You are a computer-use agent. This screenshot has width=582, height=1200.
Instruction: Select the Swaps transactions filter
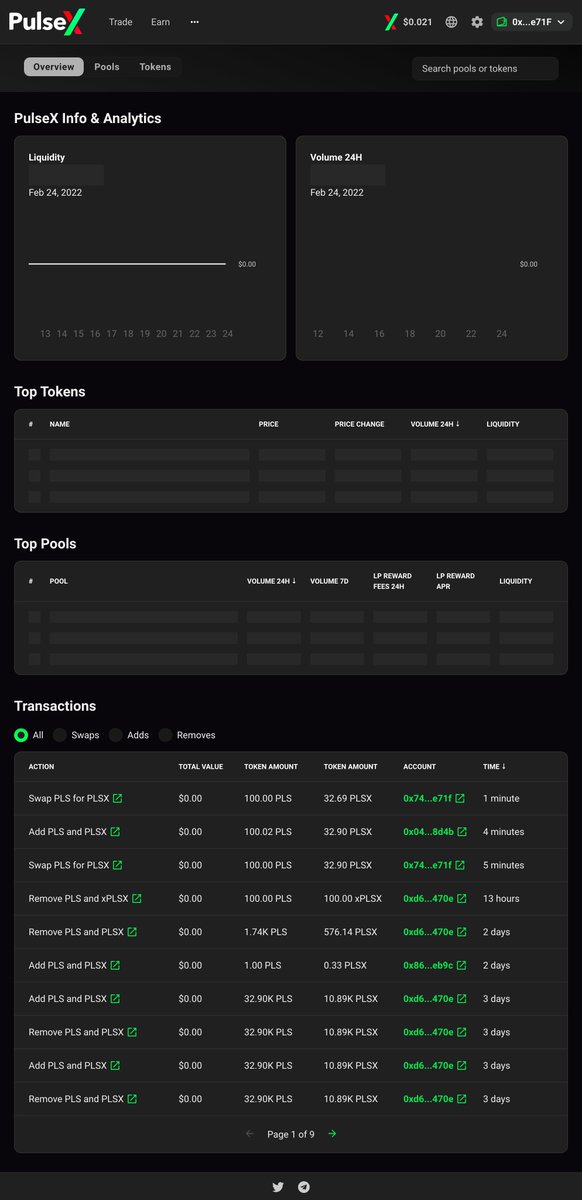click(x=60, y=735)
